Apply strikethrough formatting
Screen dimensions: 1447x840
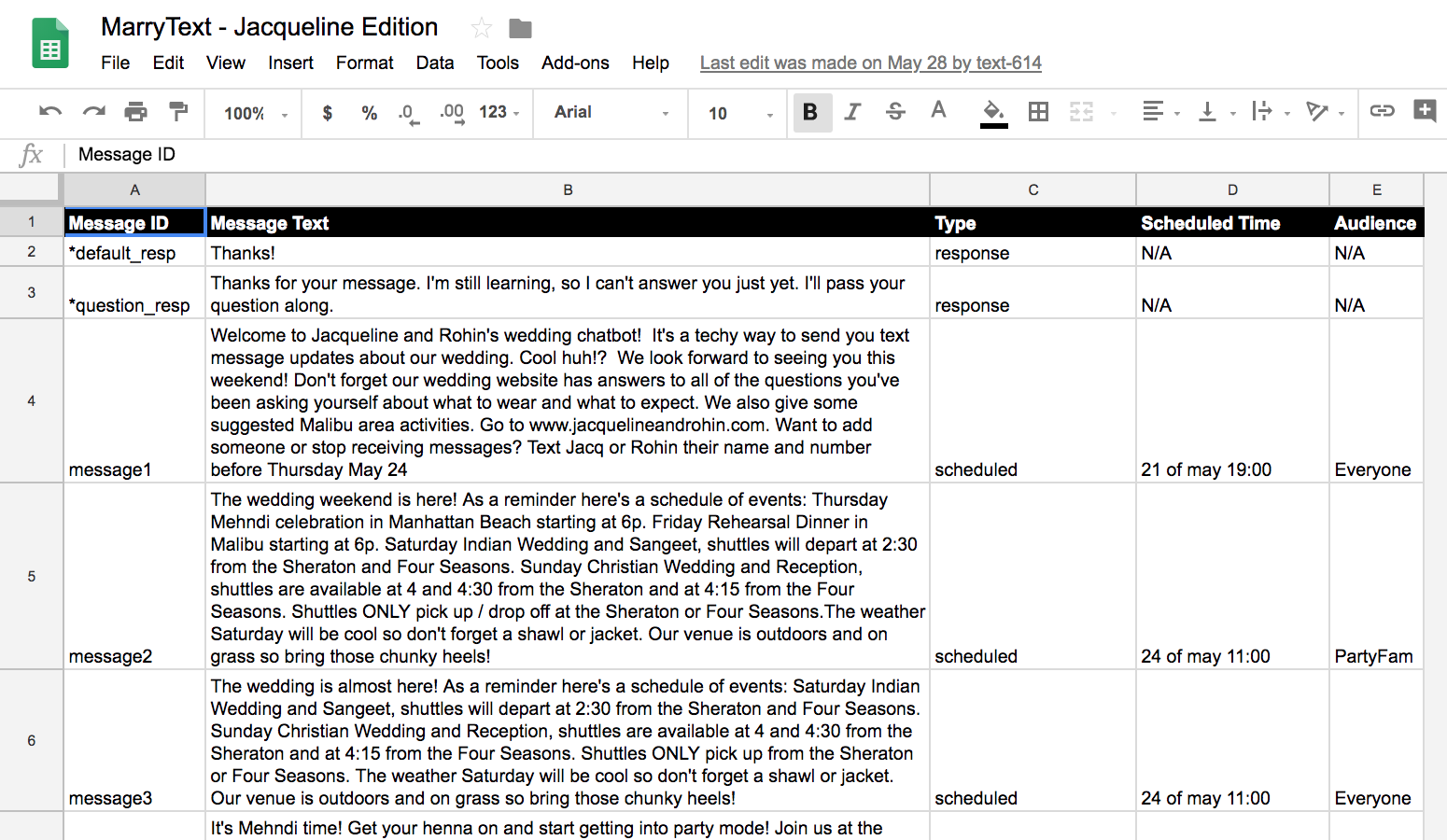894,112
